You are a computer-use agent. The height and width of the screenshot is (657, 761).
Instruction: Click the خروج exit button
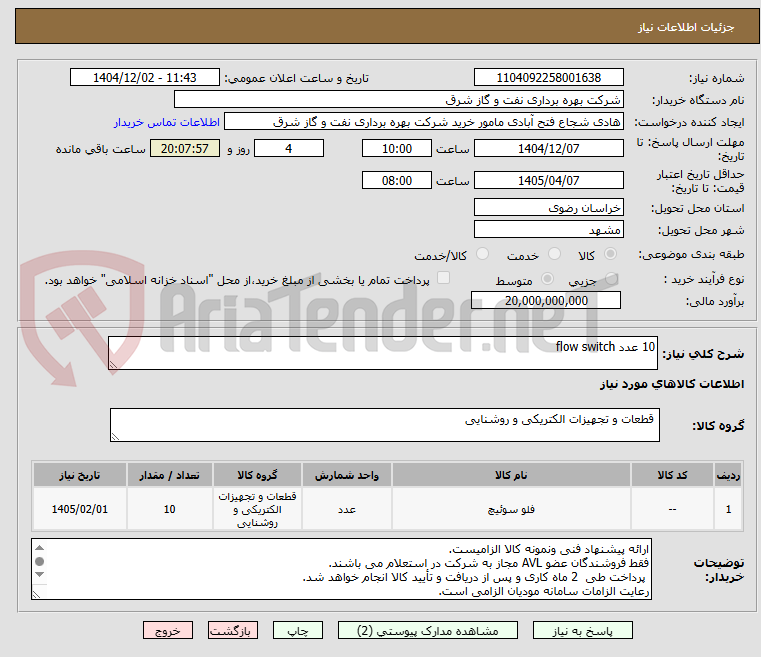167,630
